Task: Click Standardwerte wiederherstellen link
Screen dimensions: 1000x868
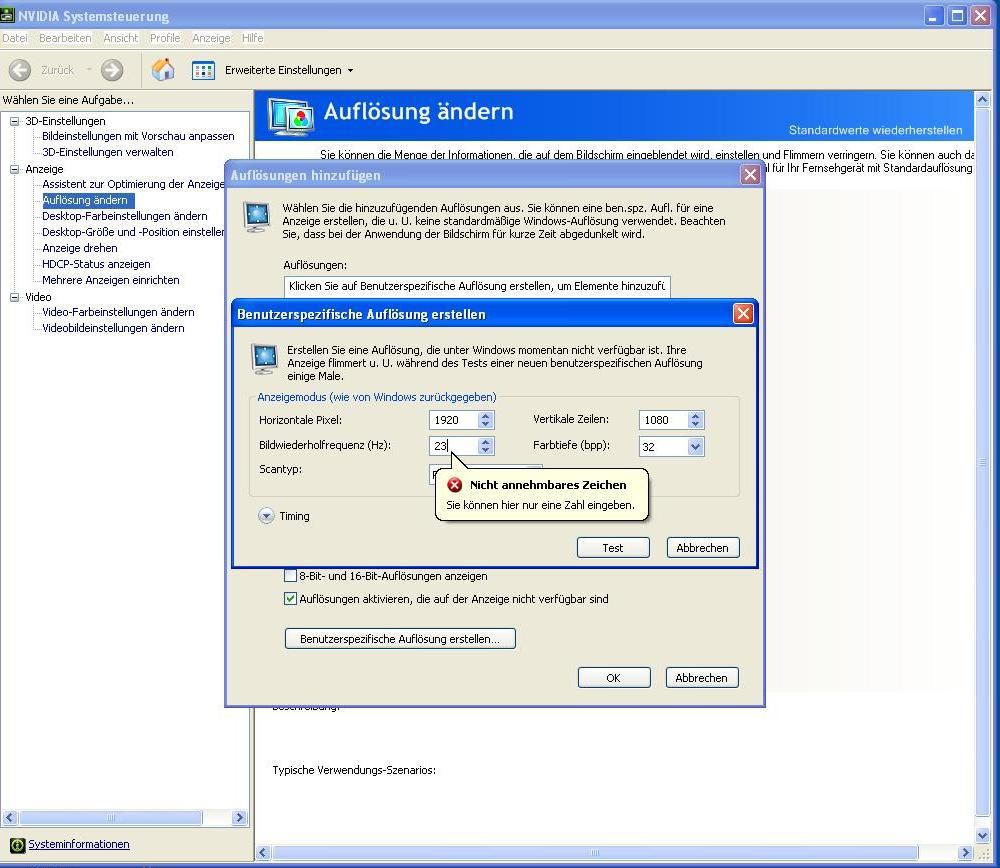Action: (876, 130)
